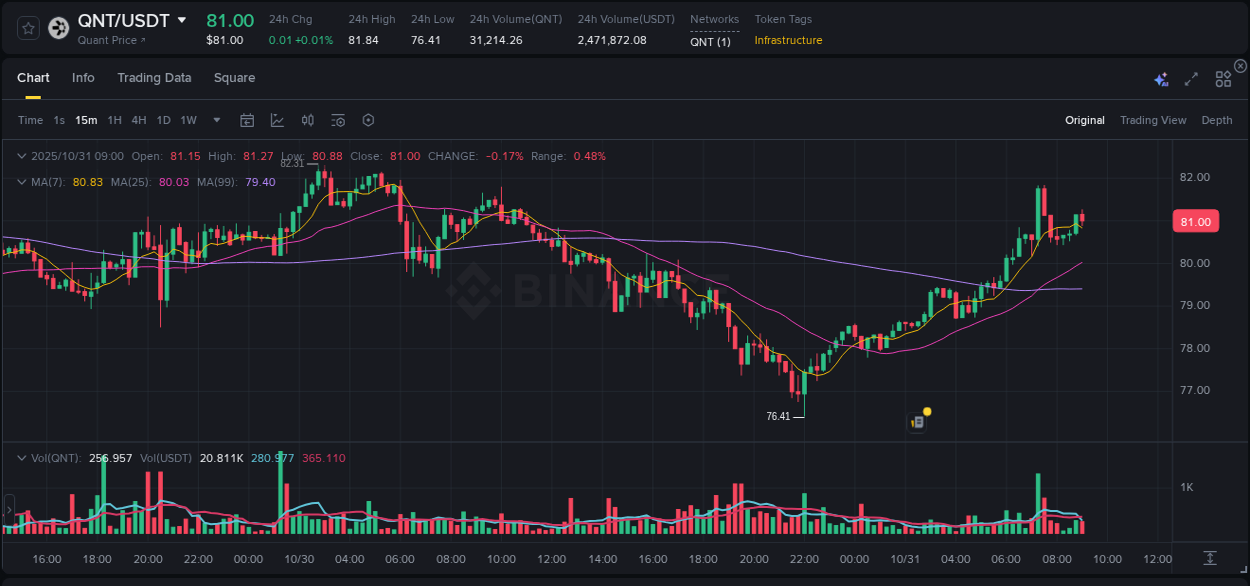Open chart settings hexagon icon

(368, 119)
